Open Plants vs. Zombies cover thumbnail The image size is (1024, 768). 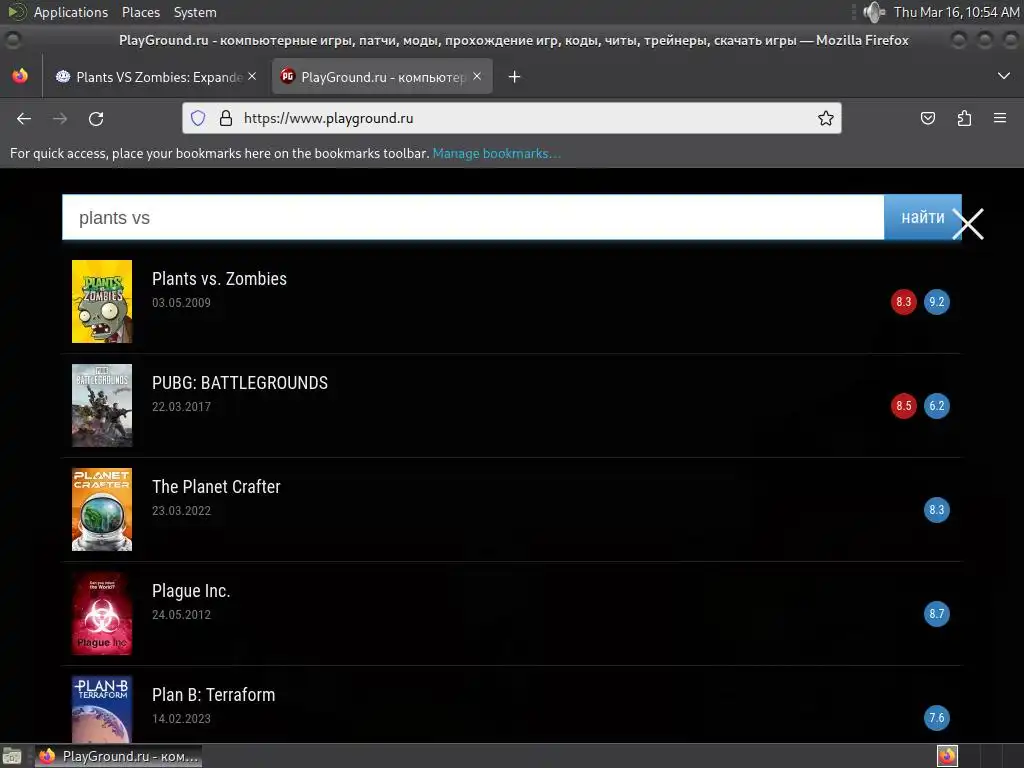[102, 301]
